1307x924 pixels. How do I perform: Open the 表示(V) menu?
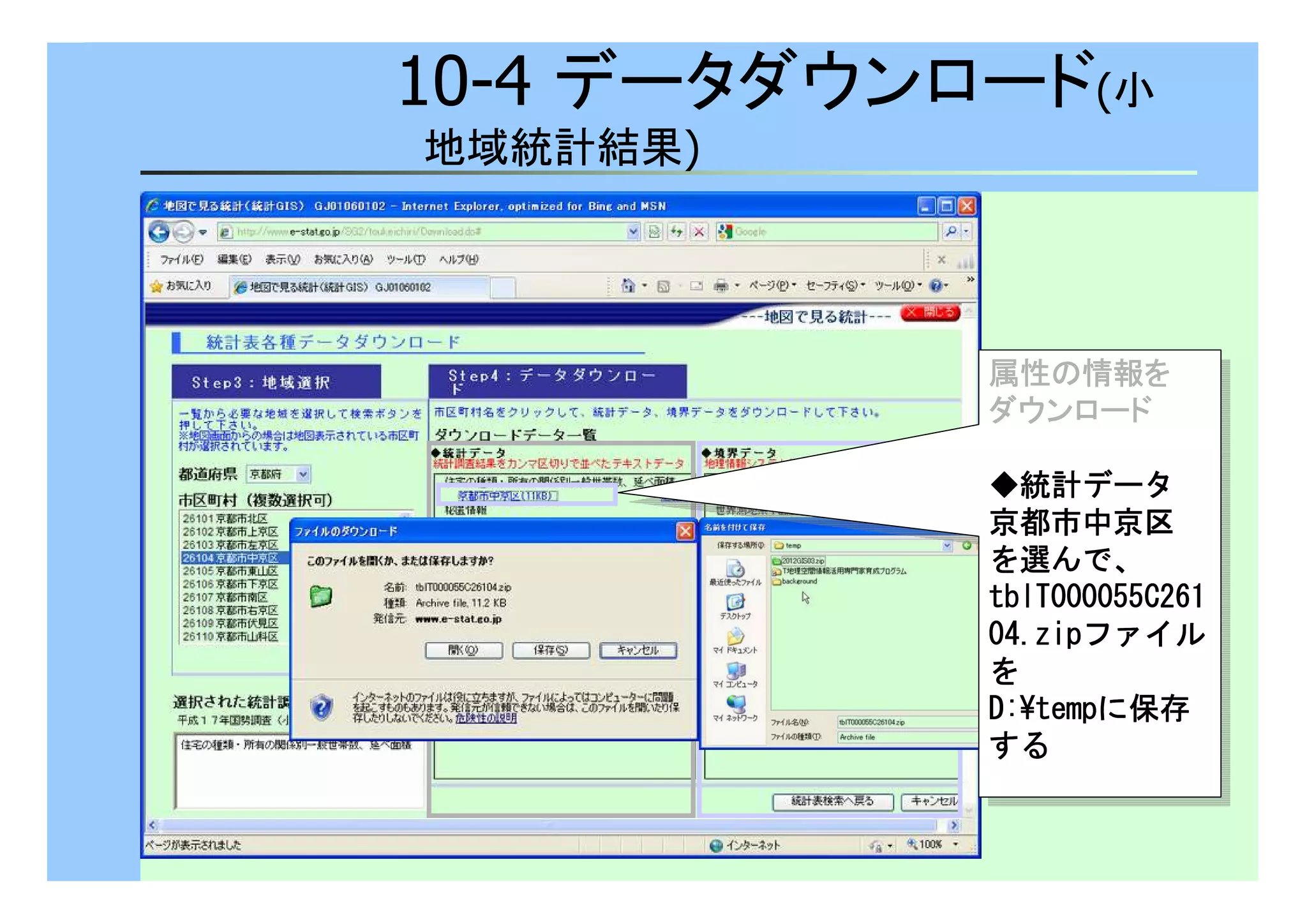[x=283, y=260]
